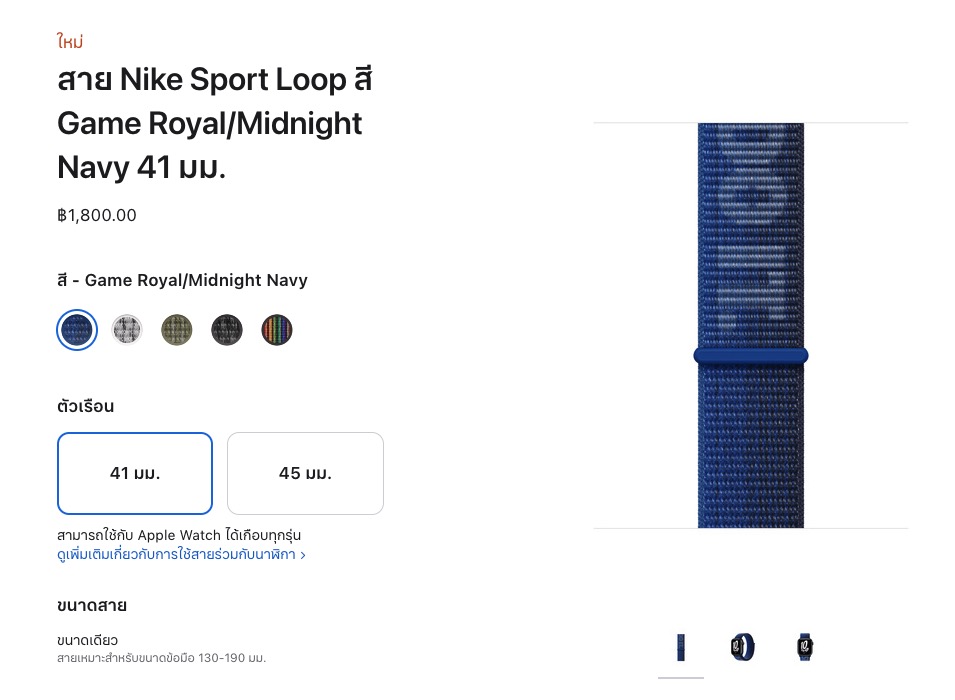Open the band compatibility learn-more link

pos(181,554)
